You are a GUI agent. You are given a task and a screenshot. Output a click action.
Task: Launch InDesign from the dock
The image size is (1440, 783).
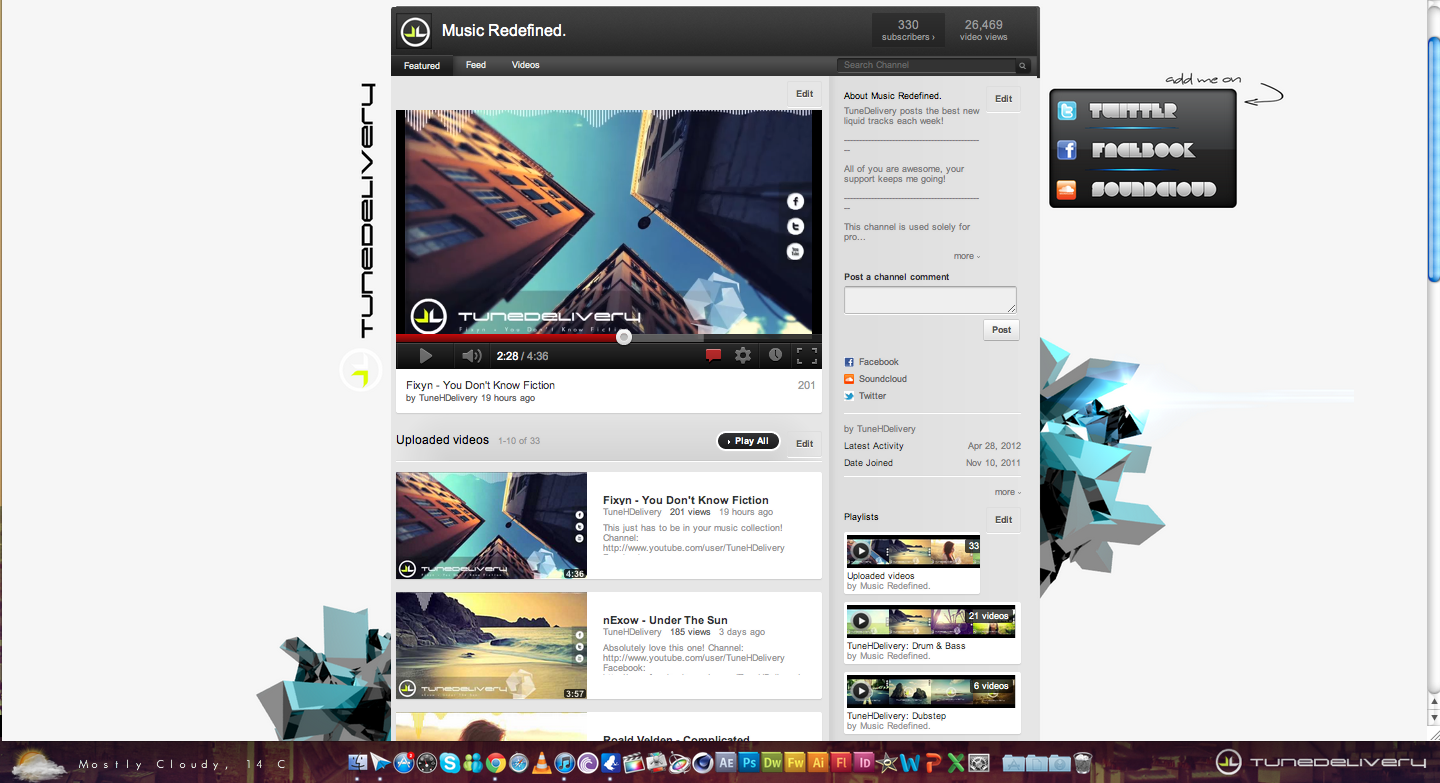click(x=864, y=763)
